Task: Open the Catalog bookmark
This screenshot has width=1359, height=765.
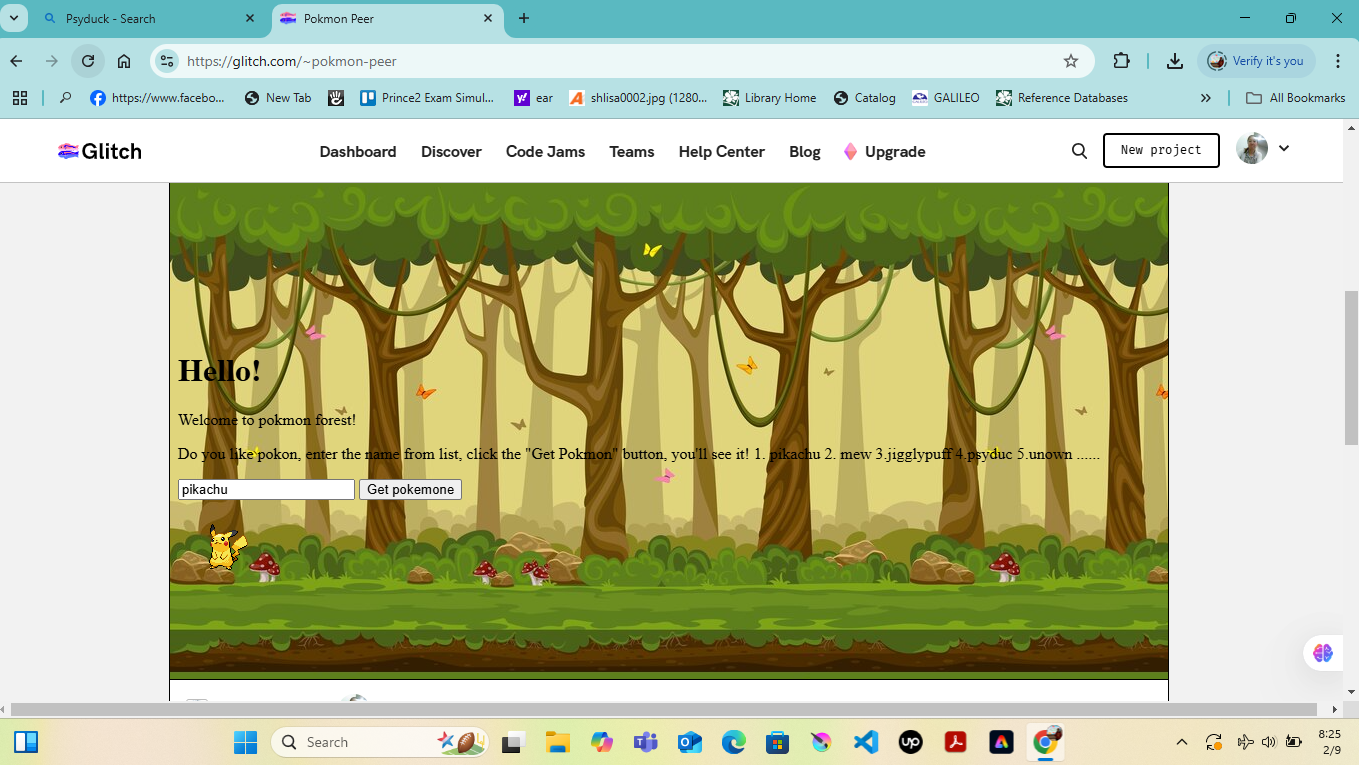Action: (x=865, y=98)
